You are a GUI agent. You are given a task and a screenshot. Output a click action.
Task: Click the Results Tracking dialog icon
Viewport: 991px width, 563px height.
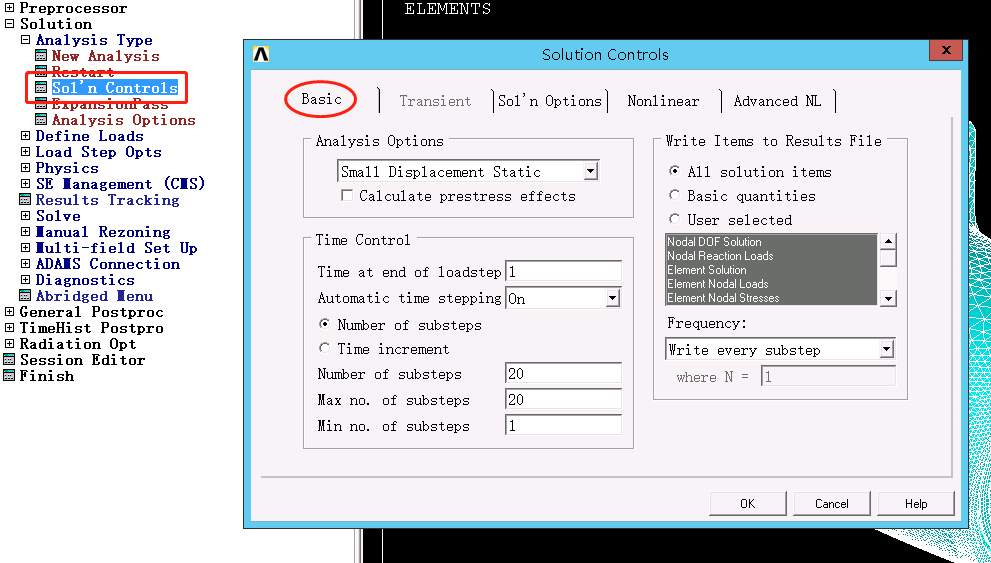pos(25,200)
